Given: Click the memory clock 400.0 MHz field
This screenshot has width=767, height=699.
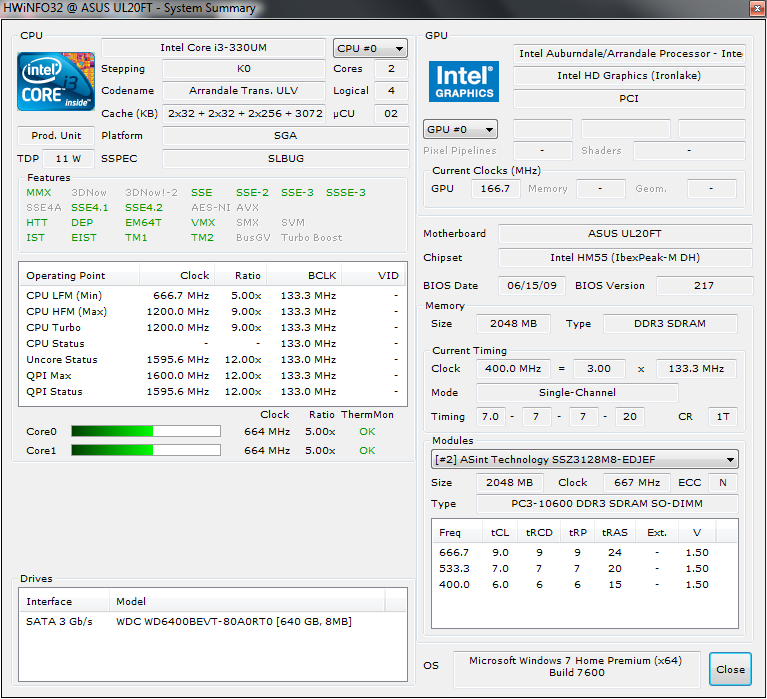Looking at the screenshot, I should pos(513,368).
